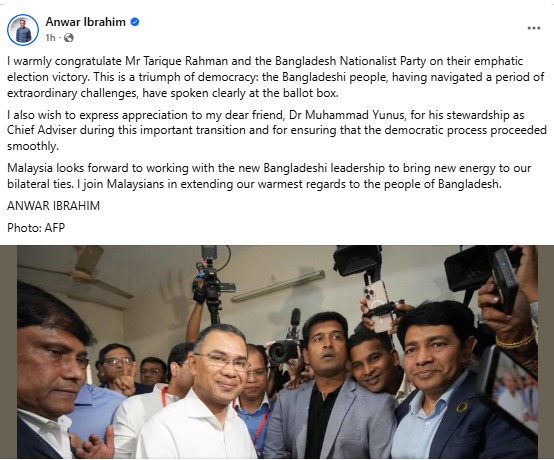
Task: Open Anwar Ibrahim's profile name link
Action: coord(86,22)
